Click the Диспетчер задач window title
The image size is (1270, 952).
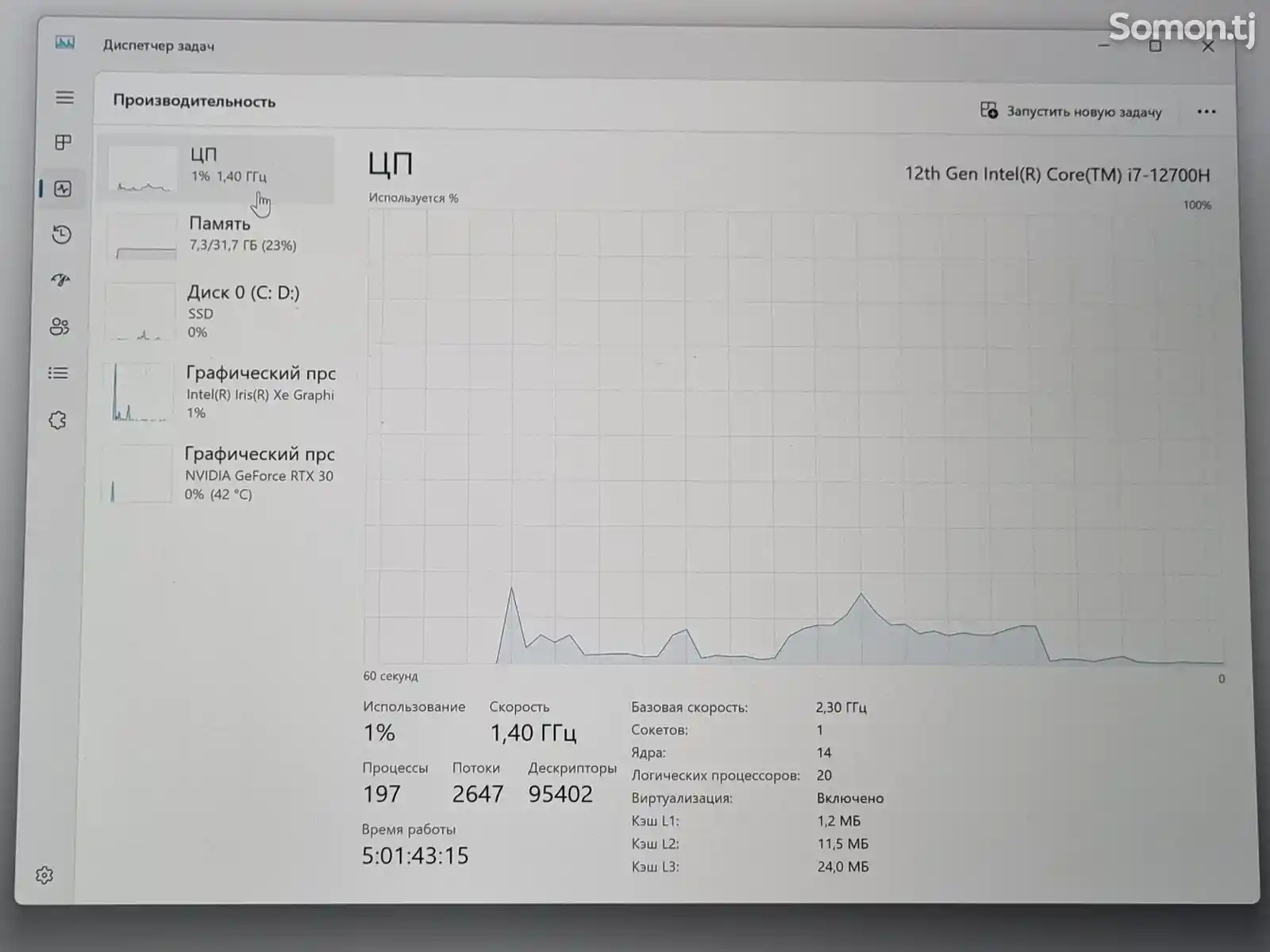coord(159,45)
